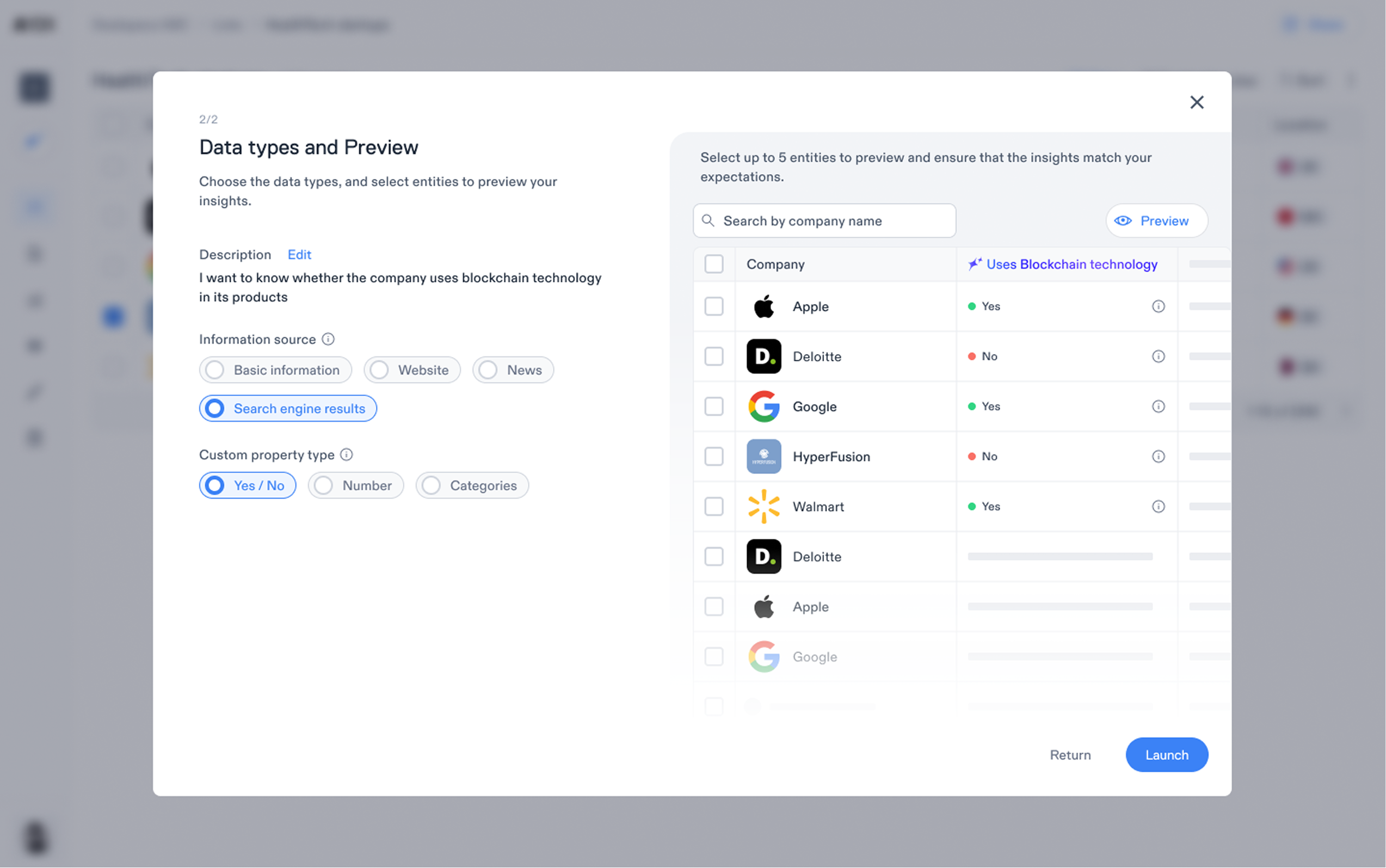Select Website as information source

(x=412, y=370)
